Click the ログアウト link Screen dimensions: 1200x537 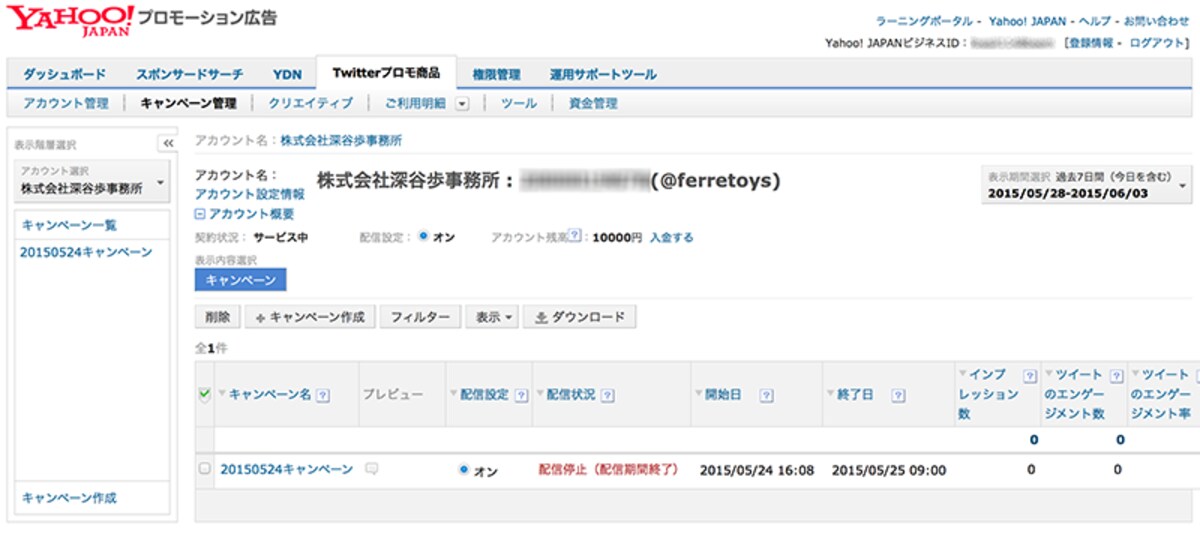click(x=1158, y=43)
